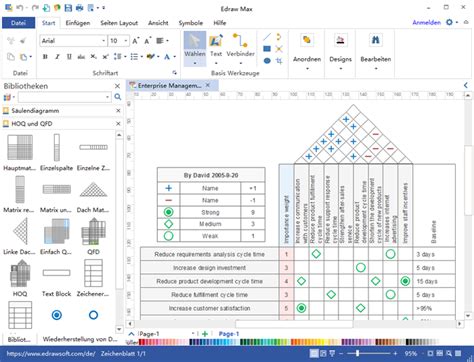Click the Designs icon
Image resolution: width=474 pixels, height=362 pixels.
click(340, 40)
